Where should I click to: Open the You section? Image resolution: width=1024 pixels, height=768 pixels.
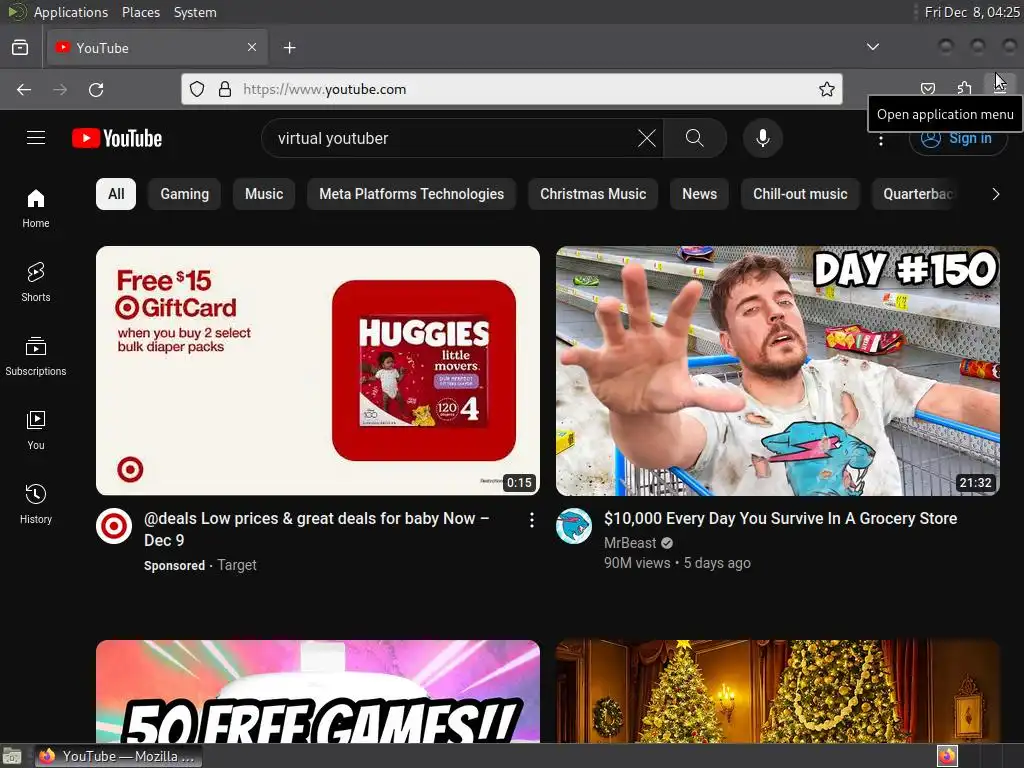pyautogui.click(x=36, y=430)
